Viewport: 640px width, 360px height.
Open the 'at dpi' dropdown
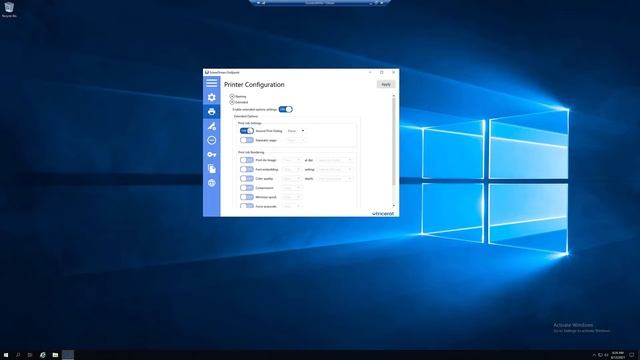[x=335, y=160]
